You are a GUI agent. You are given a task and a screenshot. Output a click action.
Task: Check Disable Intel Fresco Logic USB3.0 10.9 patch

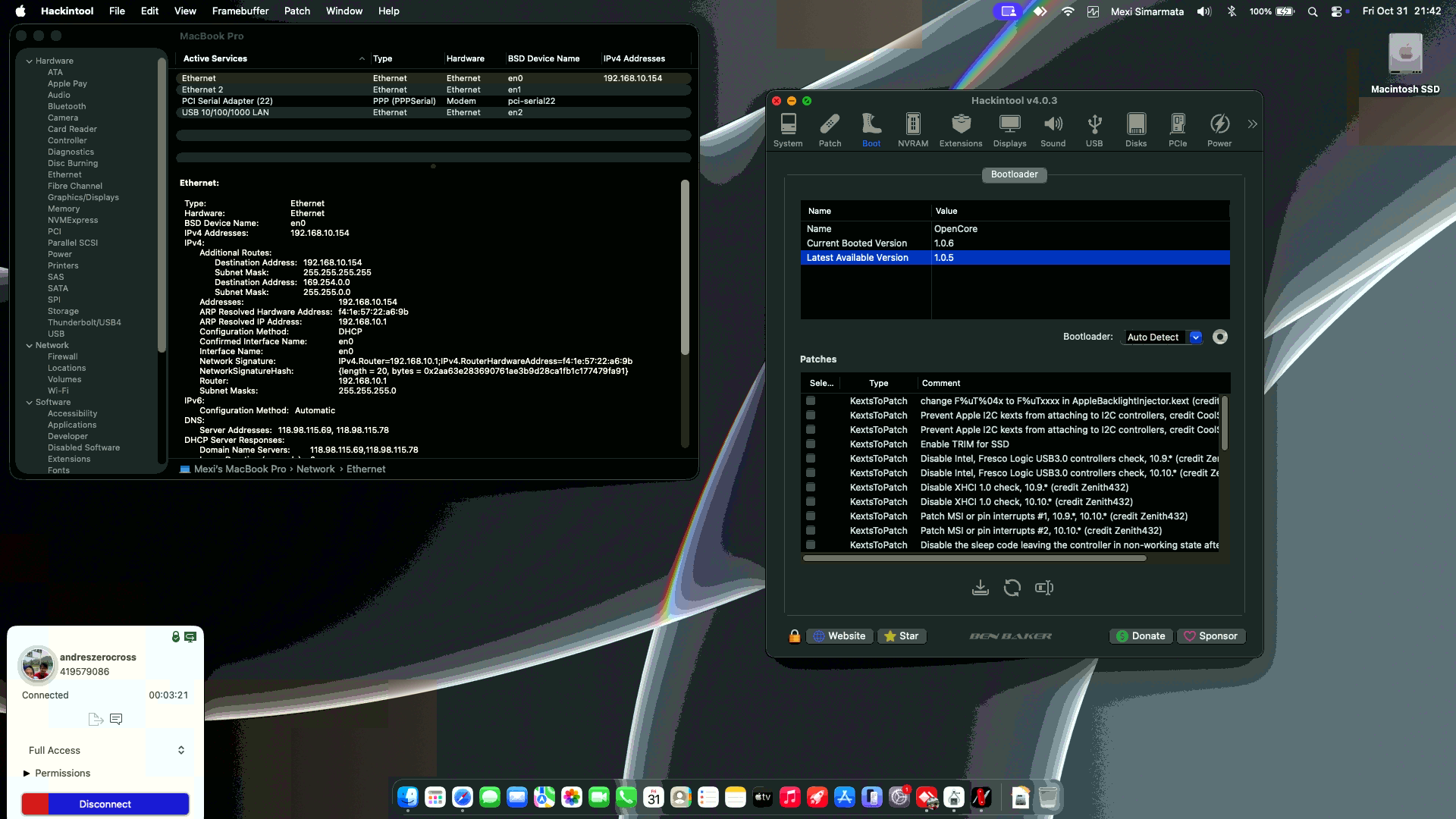click(811, 459)
